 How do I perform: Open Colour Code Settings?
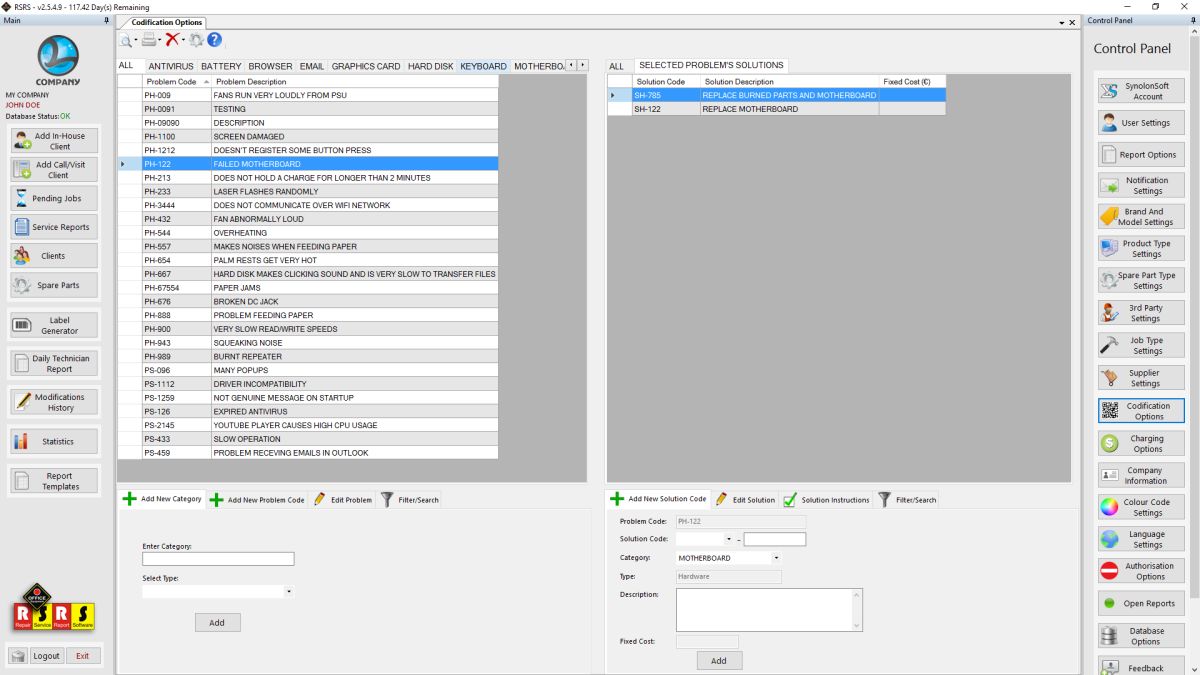click(x=1141, y=507)
